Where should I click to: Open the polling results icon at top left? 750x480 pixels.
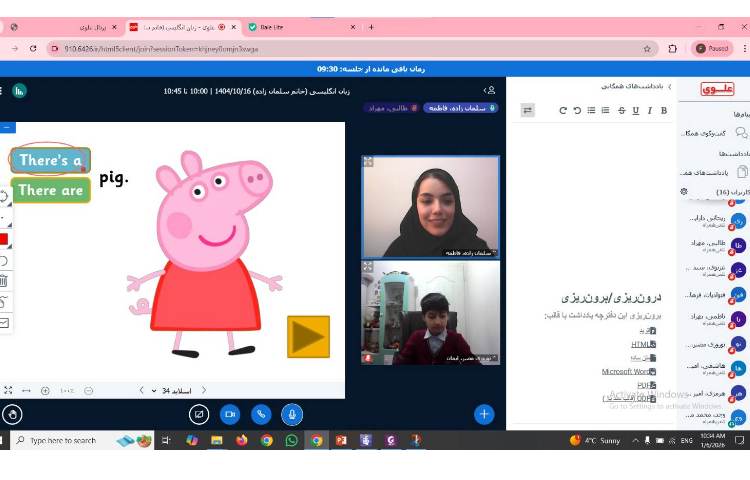coord(20,90)
